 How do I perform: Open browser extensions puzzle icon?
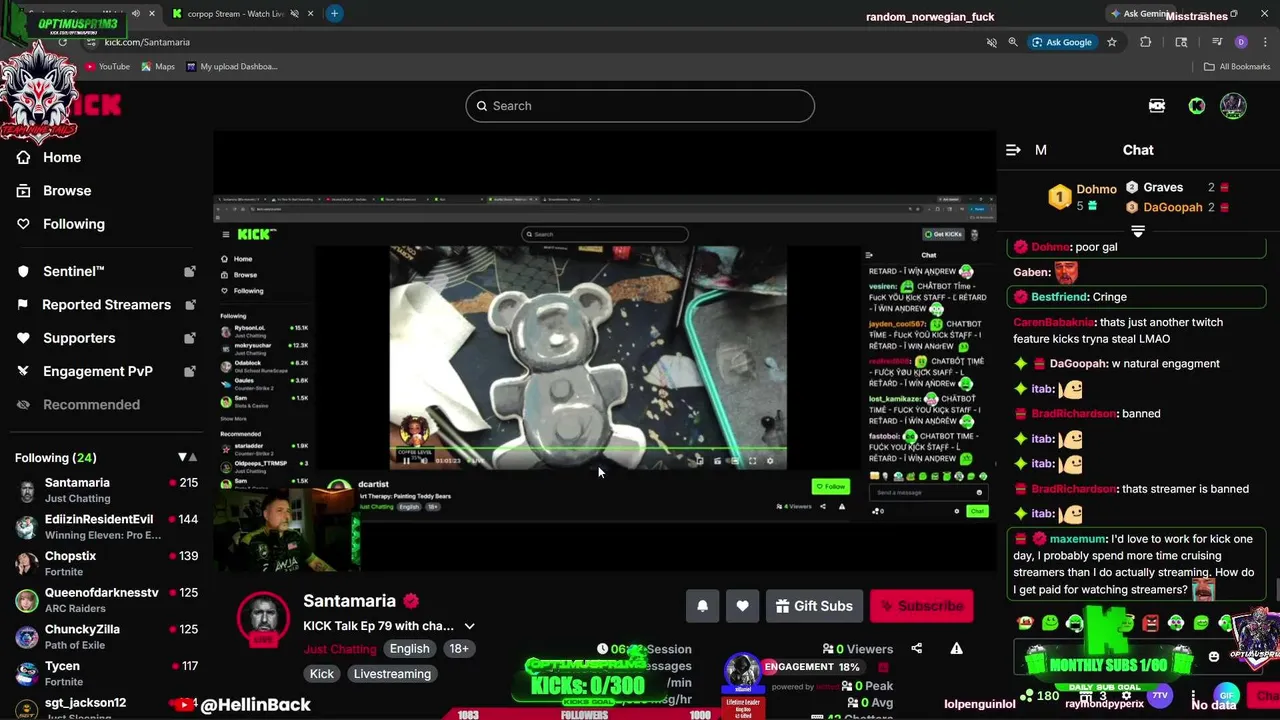click(x=1146, y=42)
